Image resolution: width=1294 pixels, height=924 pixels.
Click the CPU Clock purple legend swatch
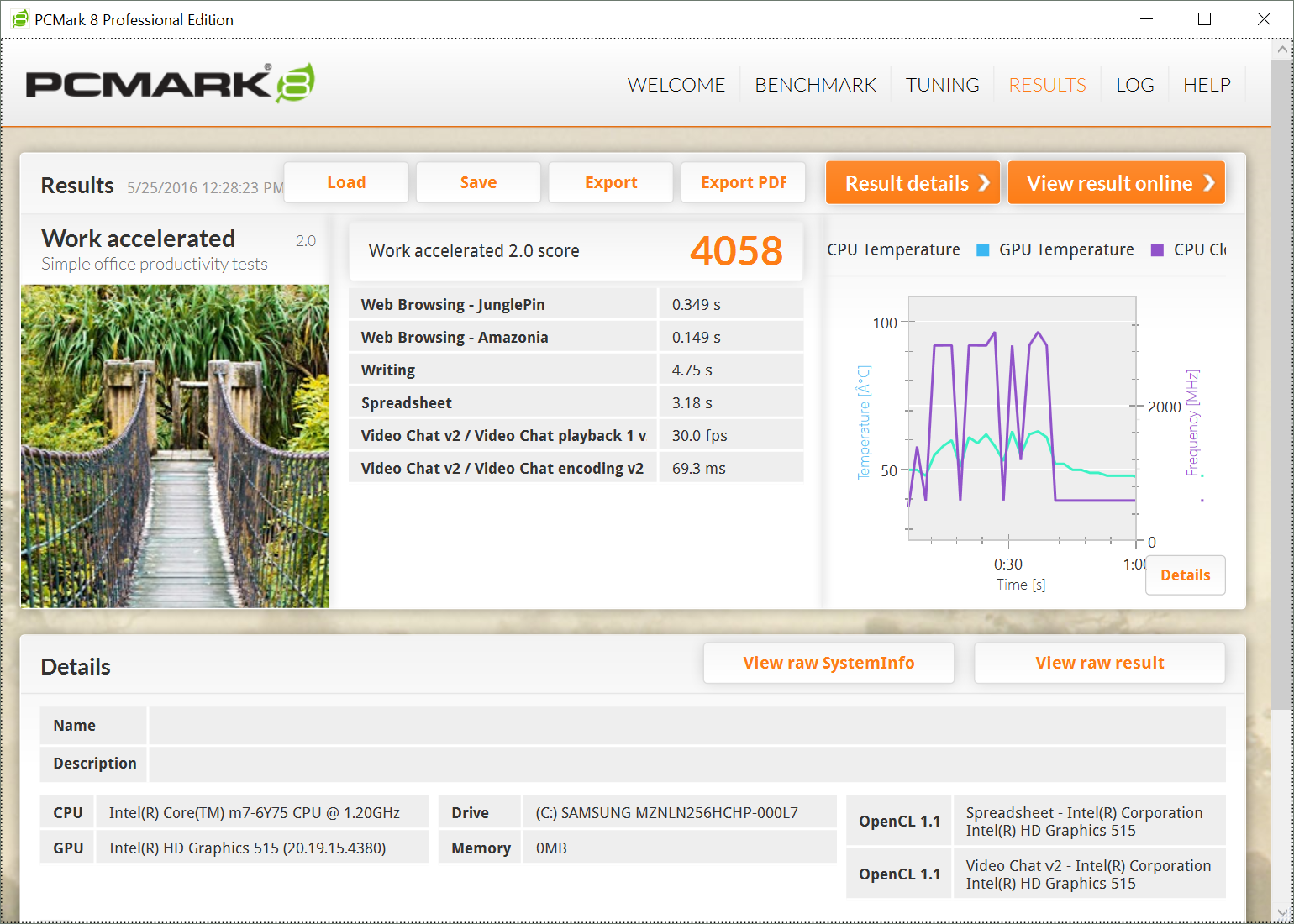[x=1157, y=249]
